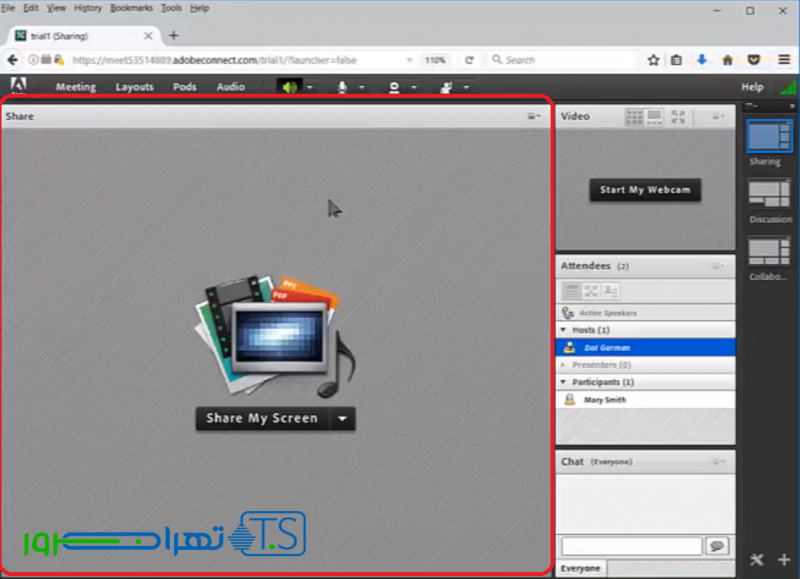Open the microphone options dropdown arrow

pos(362,87)
